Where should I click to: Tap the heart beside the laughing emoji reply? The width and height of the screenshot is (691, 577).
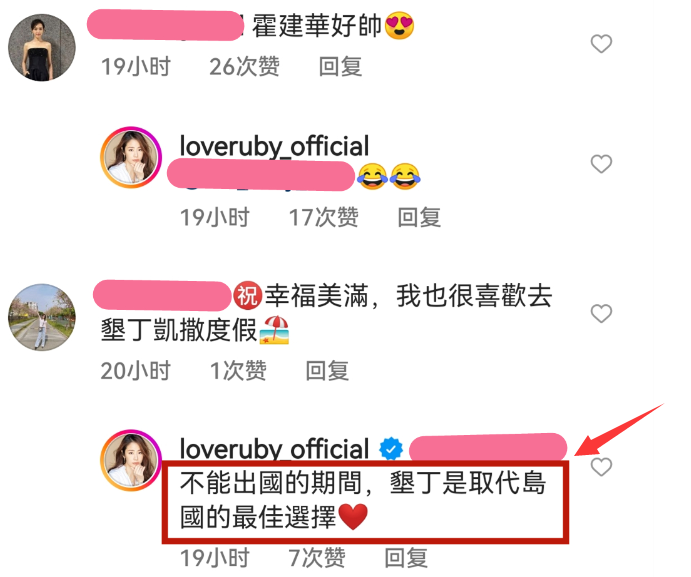pos(601,164)
